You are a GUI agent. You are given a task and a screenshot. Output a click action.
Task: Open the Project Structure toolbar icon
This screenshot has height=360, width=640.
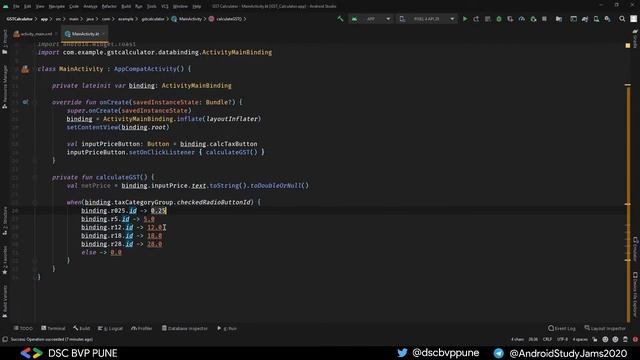[x=559, y=19]
